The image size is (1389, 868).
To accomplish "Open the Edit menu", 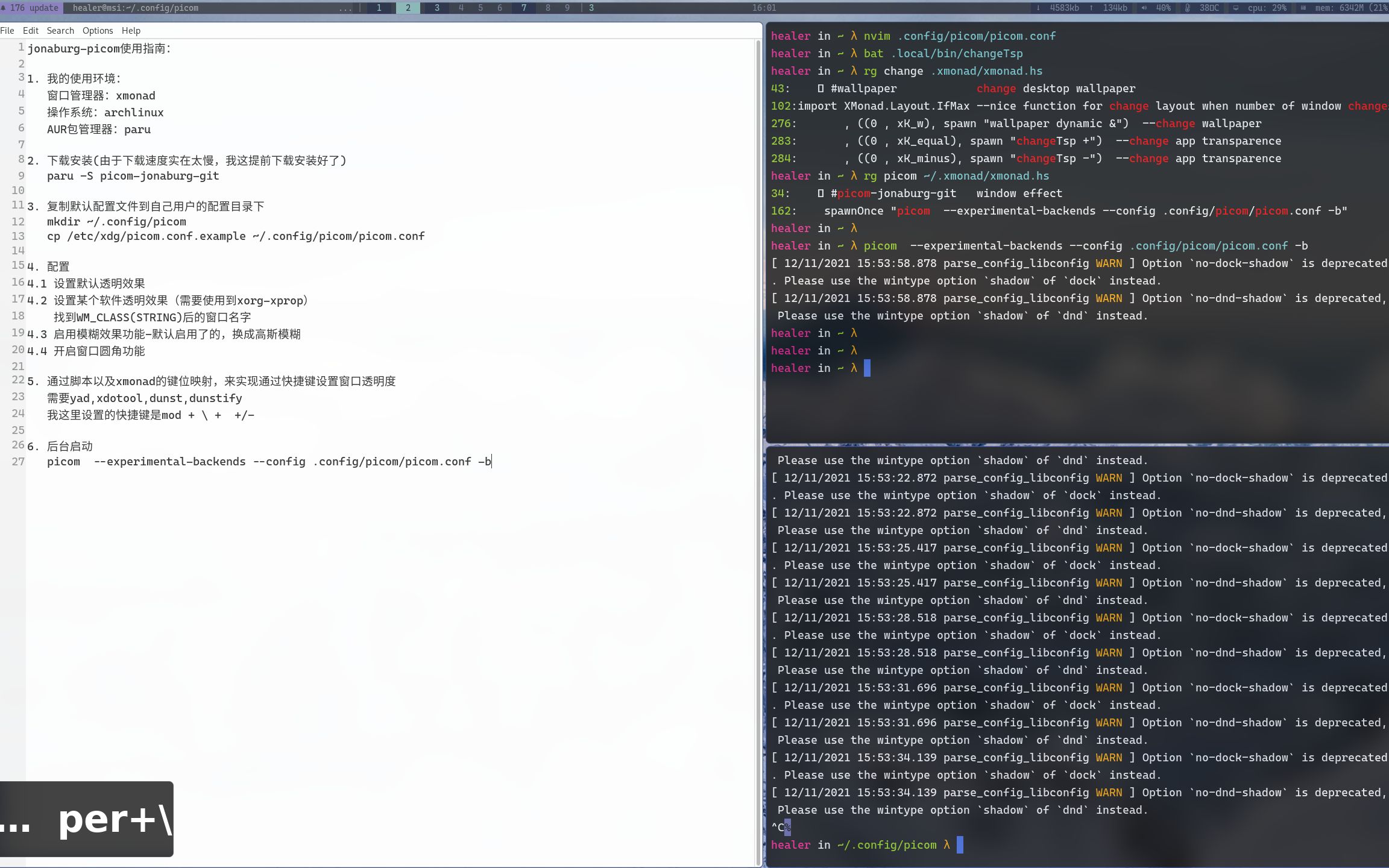I will [x=30, y=31].
